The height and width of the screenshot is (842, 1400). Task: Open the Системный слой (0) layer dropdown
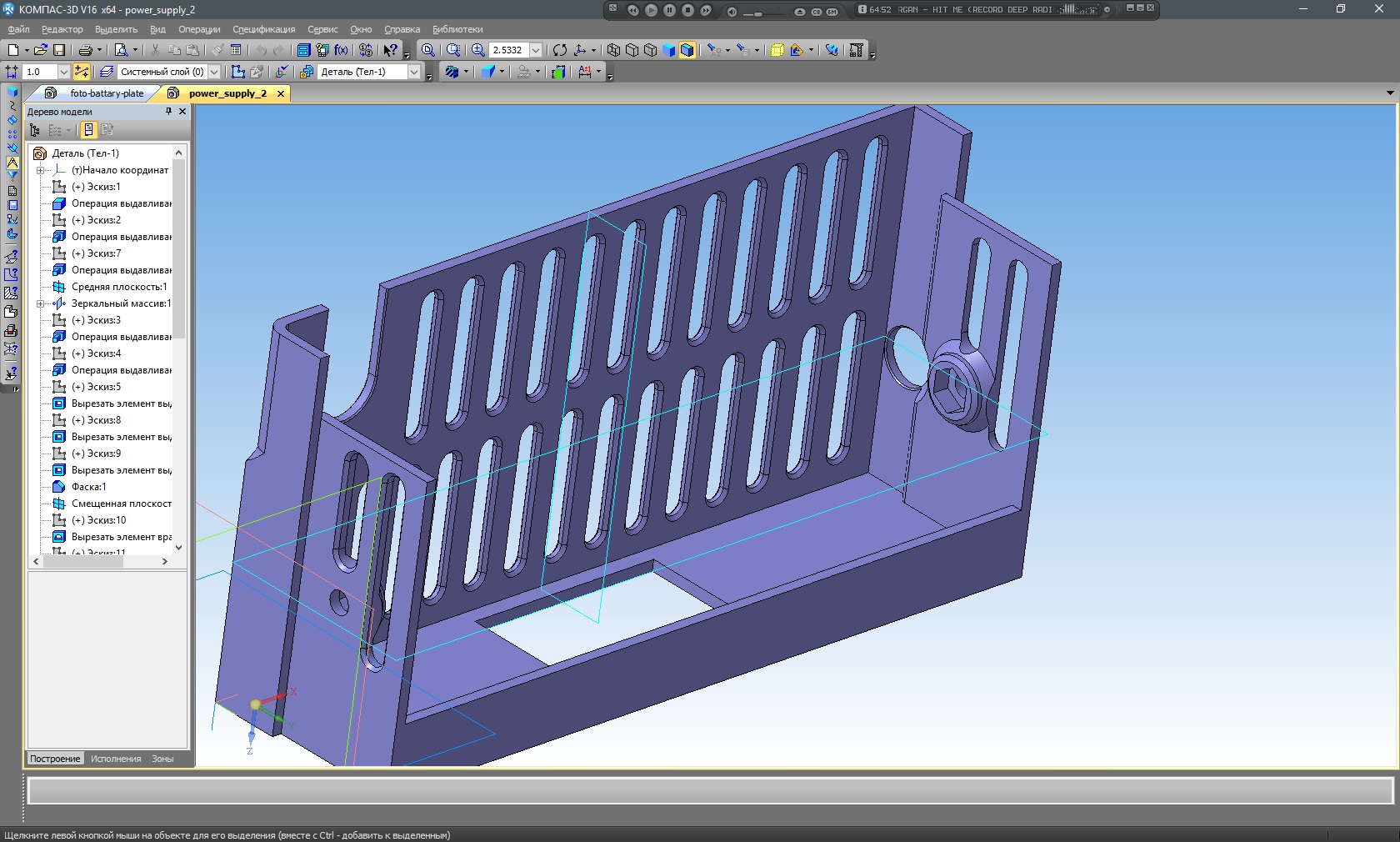214,72
